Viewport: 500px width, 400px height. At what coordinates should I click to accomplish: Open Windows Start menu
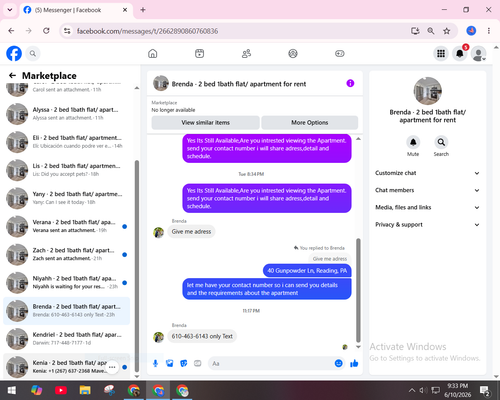[x=12, y=390]
